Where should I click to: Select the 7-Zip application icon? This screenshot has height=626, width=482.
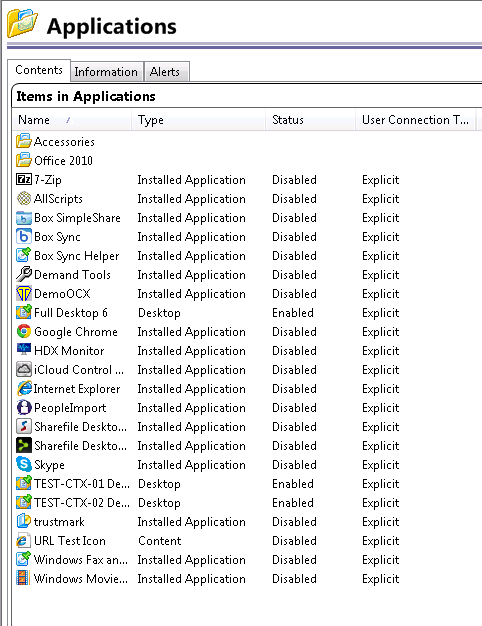tap(24, 179)
